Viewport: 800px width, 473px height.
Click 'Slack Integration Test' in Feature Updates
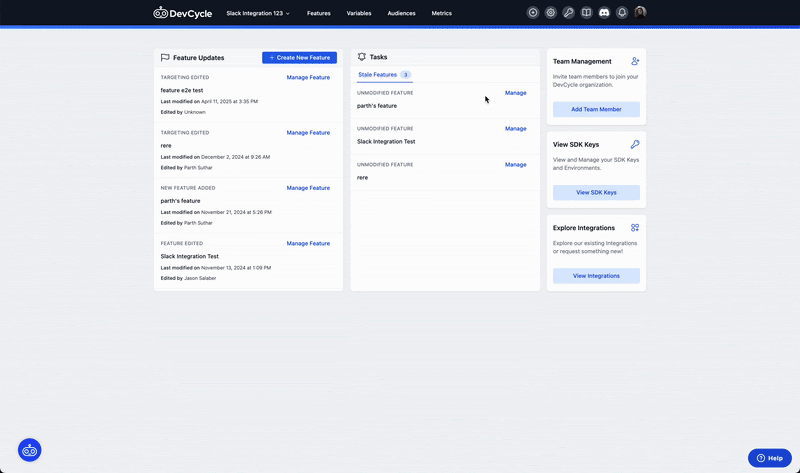[189, 256]
